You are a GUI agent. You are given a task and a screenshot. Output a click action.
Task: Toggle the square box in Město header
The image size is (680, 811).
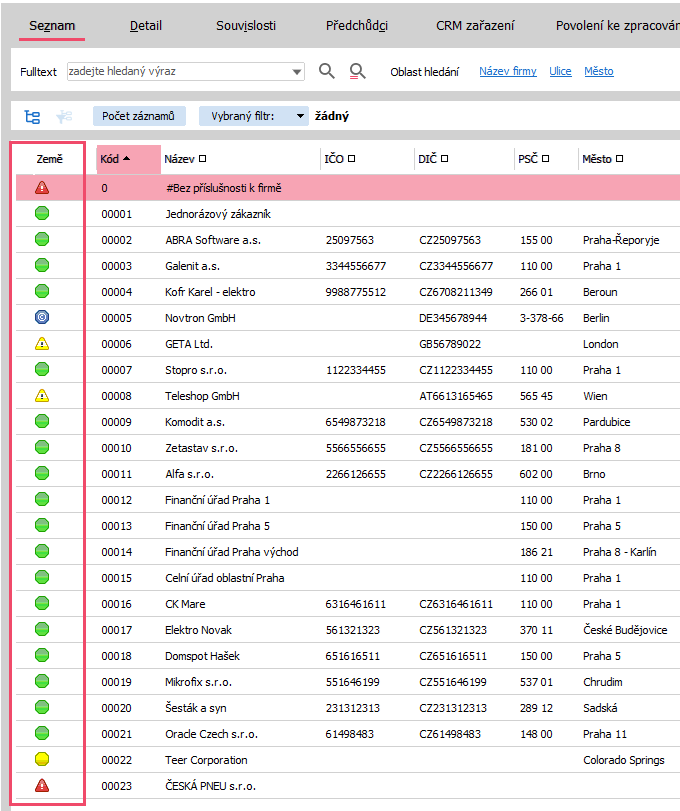[x=620, y=159]
